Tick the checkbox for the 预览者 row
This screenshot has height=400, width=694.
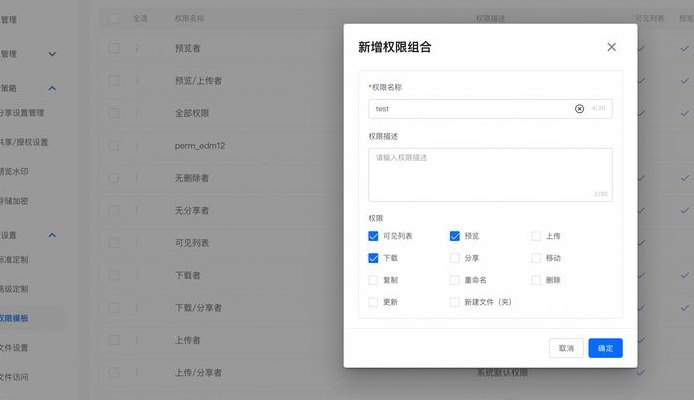click(114, 48)
